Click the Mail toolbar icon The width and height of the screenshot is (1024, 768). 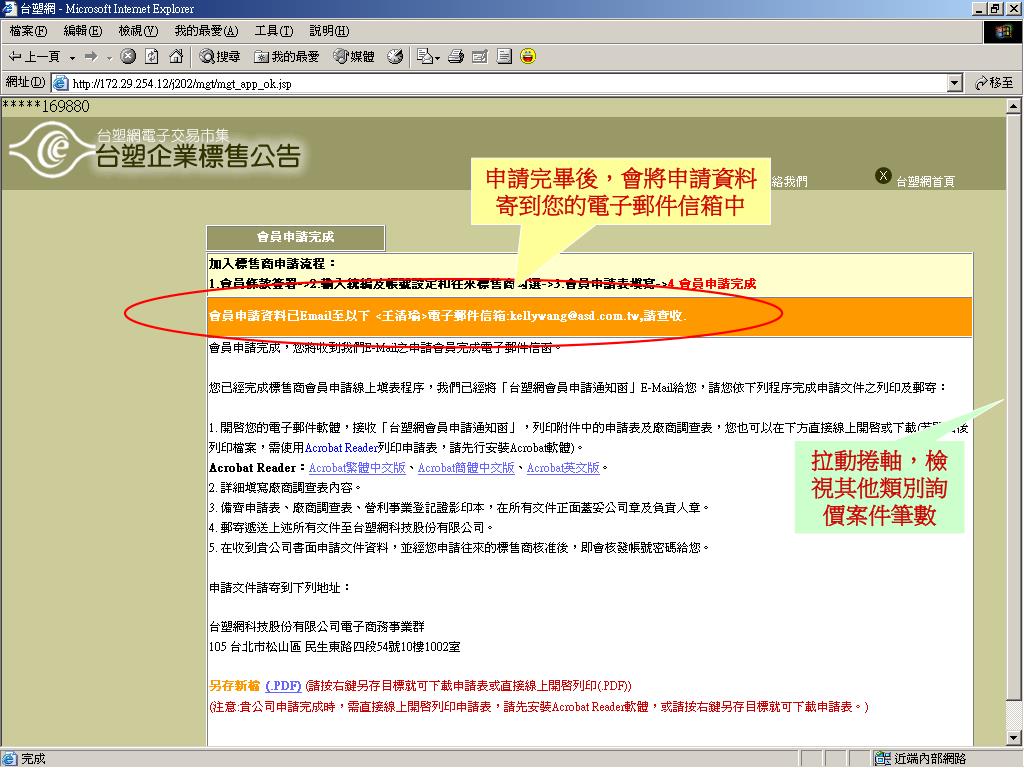click(424, 57)
